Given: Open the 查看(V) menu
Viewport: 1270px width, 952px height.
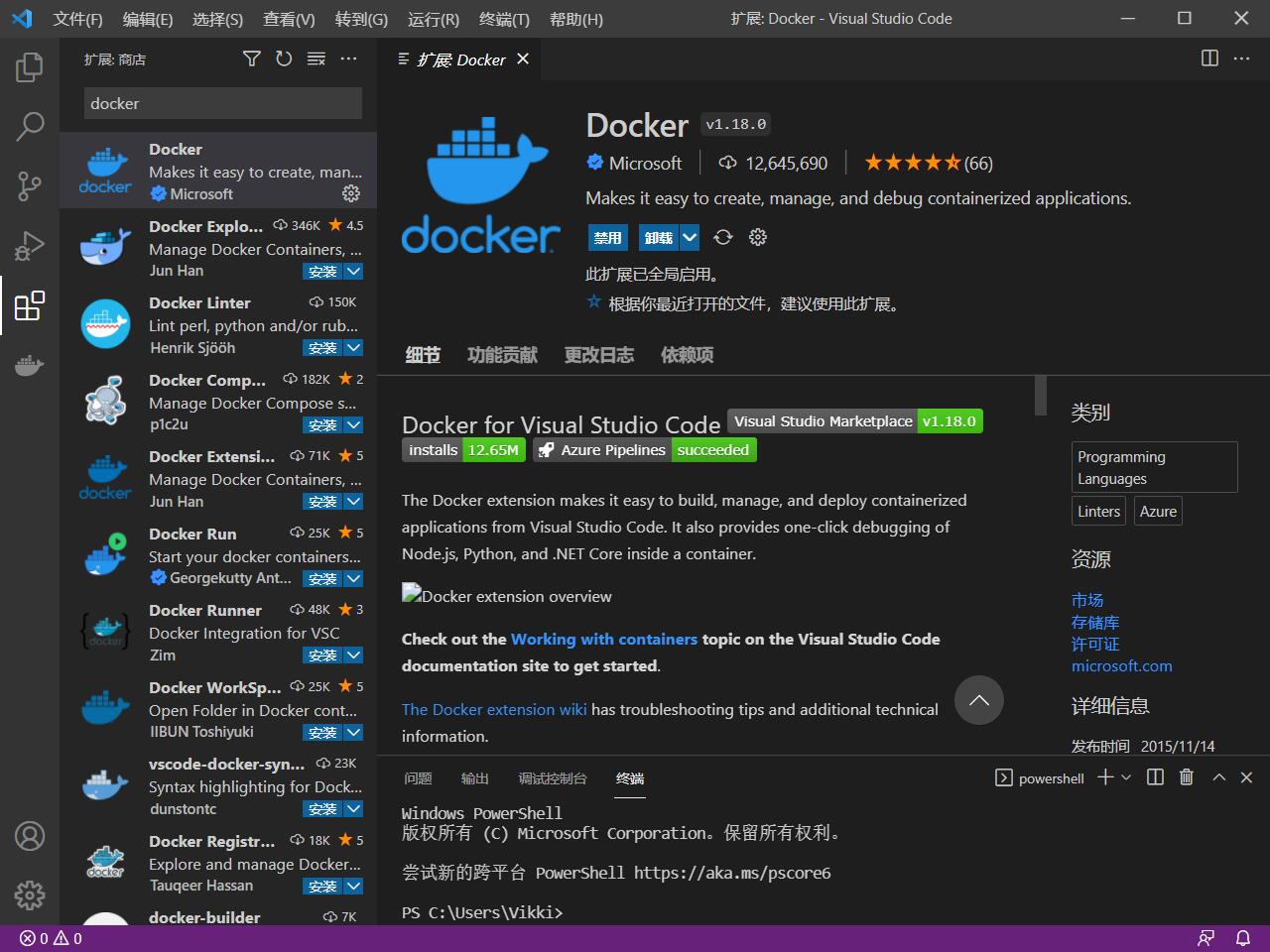Looking at the screenshot, I should coord(288,19).
